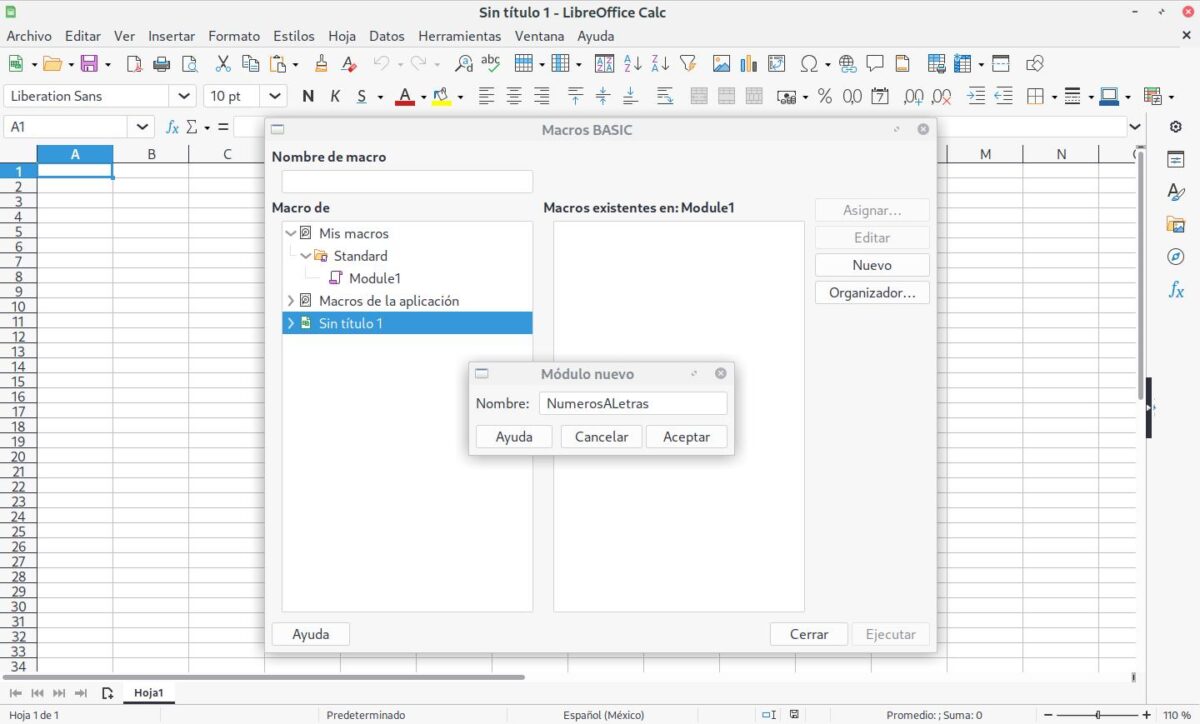
Task: Toggle italic text formatting
Action: pos(335,96)
